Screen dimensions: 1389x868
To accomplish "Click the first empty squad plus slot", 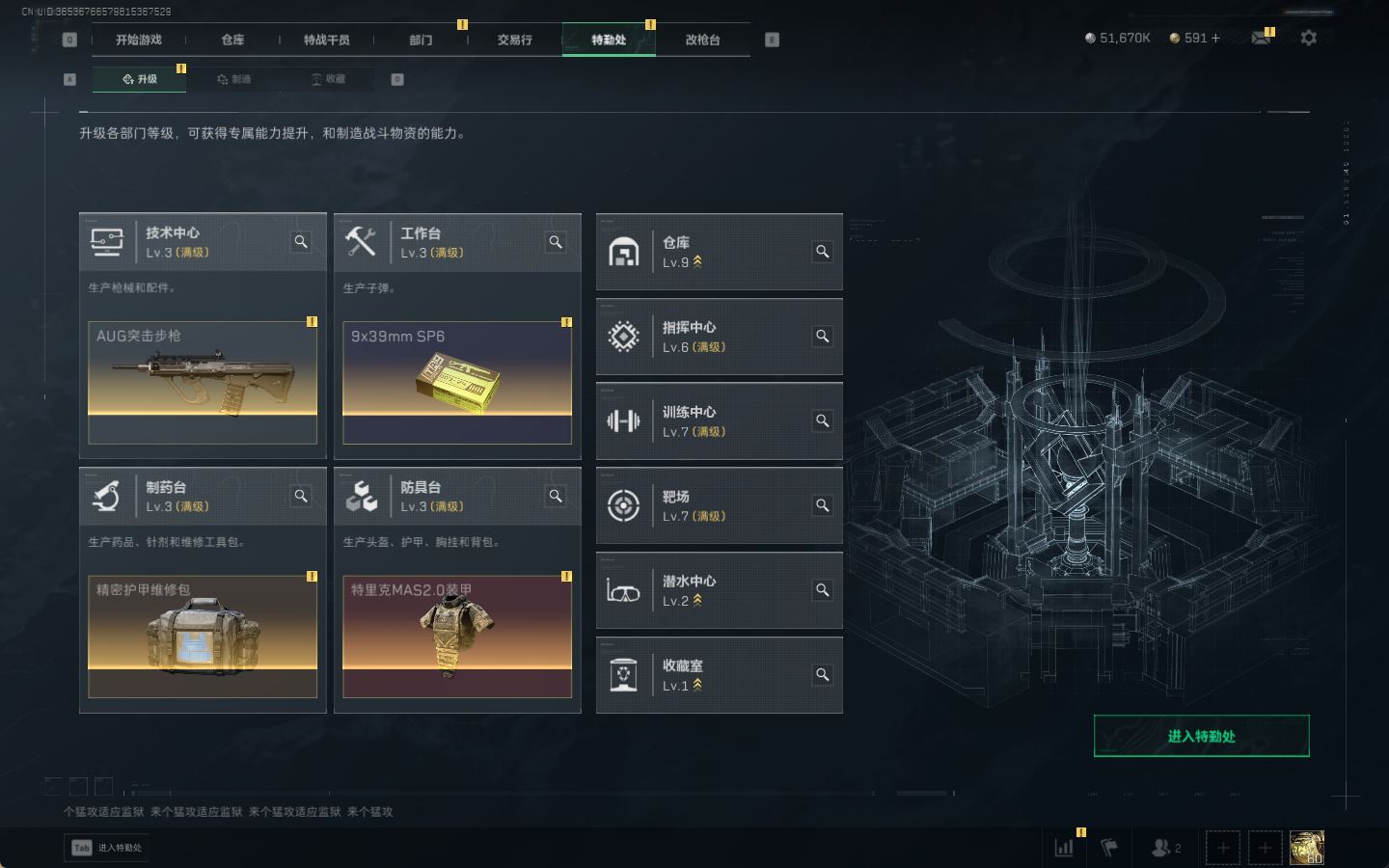I will click(x=1223, y=848).
